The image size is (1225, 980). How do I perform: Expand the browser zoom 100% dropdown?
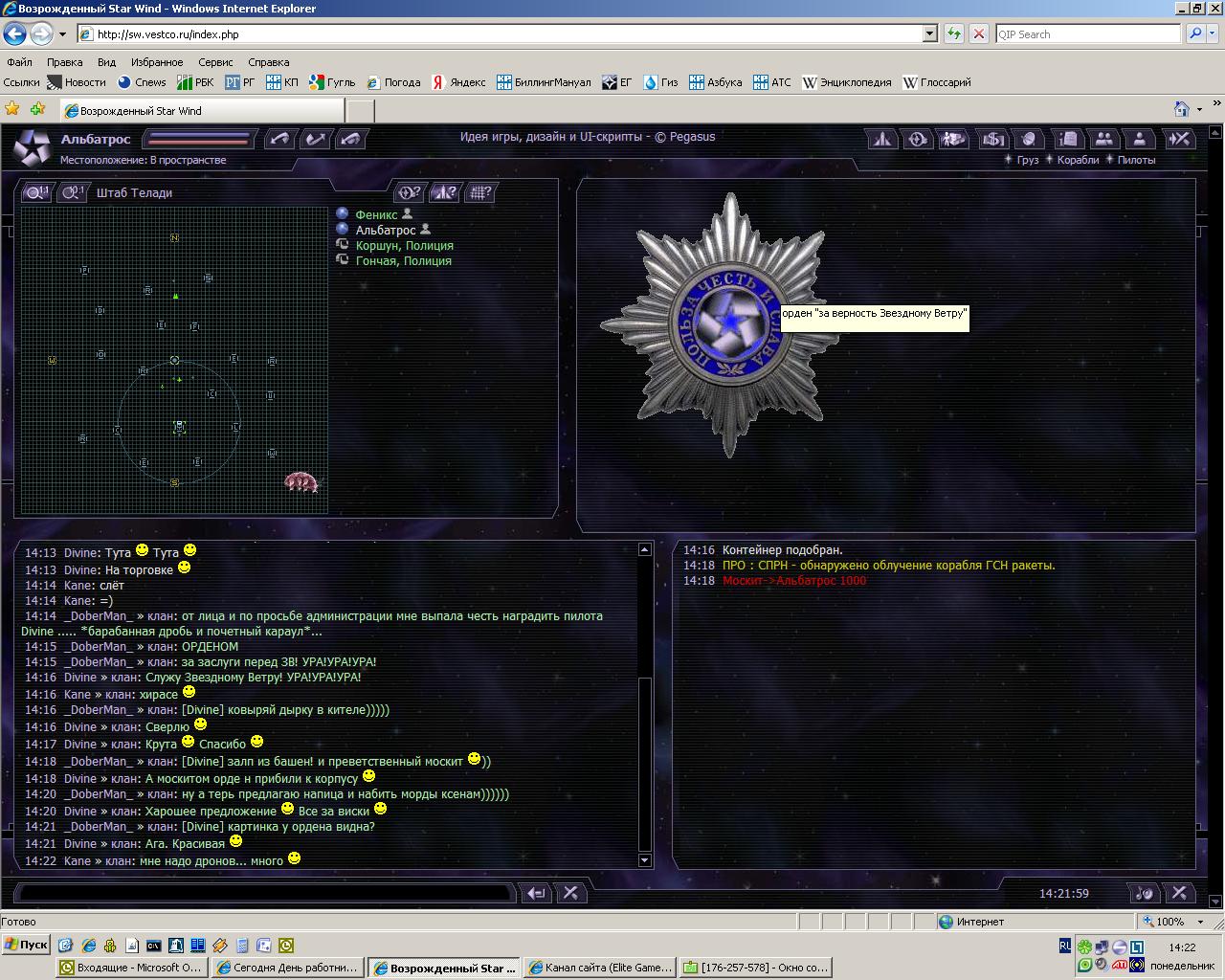pyautogui.click(x=1200, y=922)
